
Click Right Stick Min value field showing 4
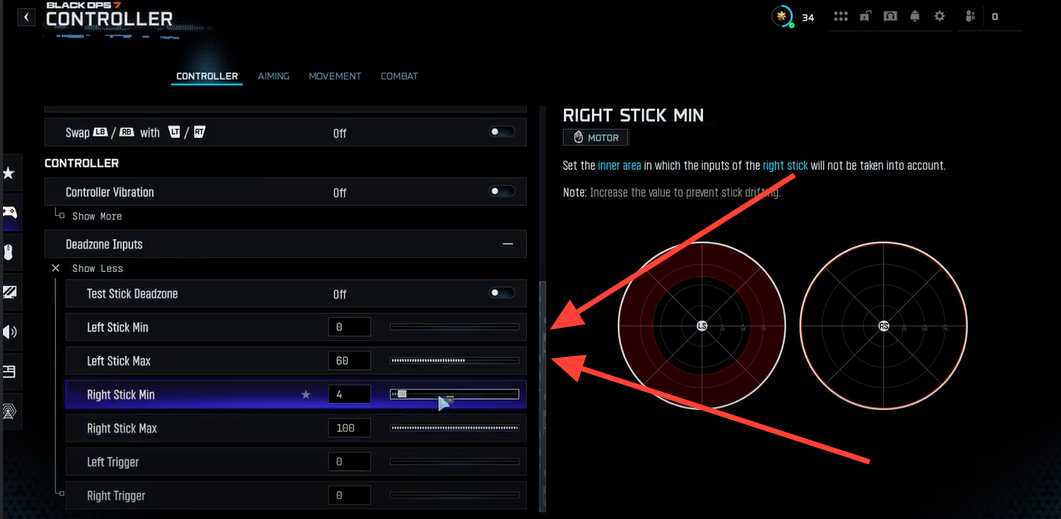(349, 394)
